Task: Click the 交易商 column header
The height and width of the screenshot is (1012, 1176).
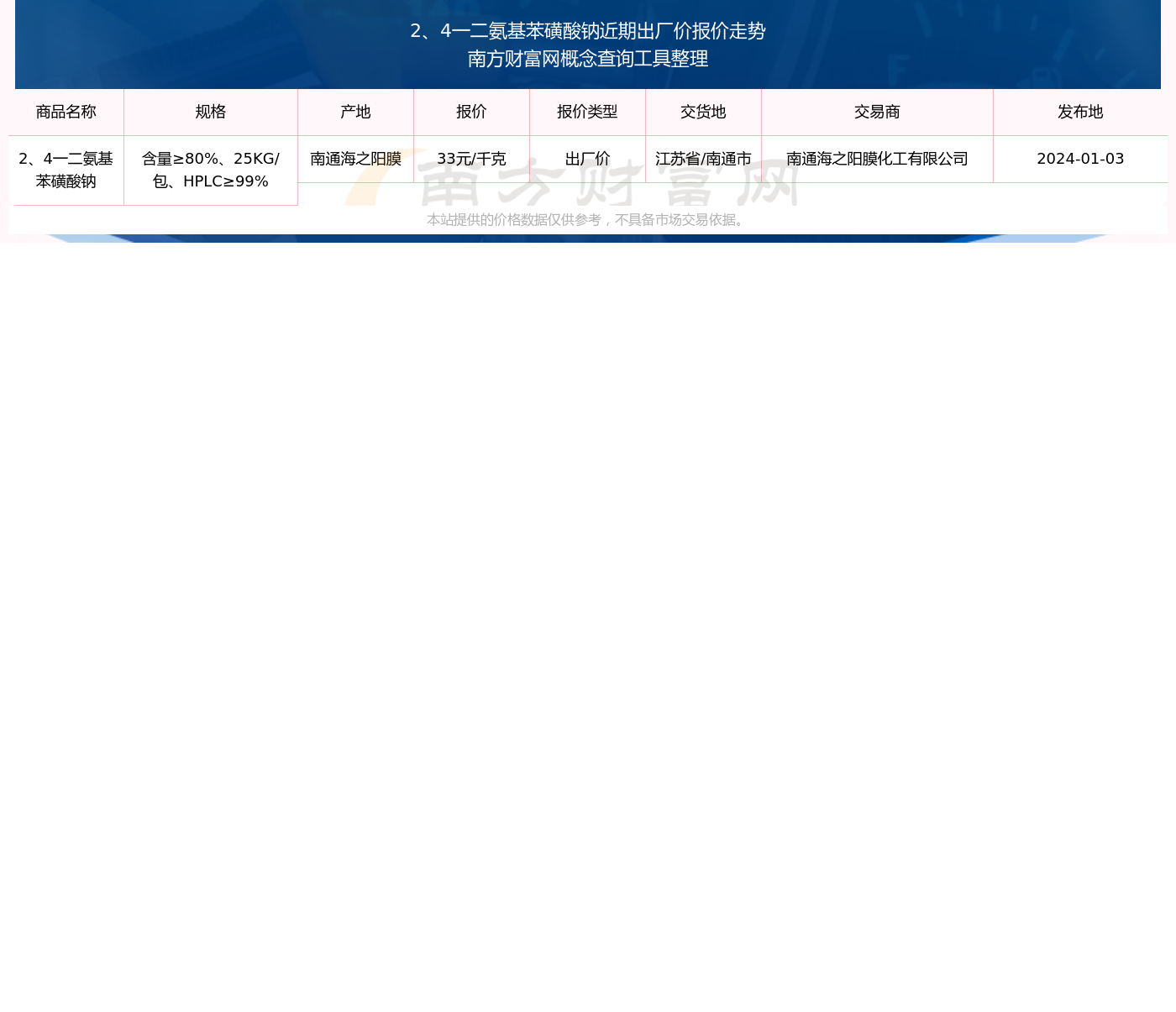Action: coord(878,112)
